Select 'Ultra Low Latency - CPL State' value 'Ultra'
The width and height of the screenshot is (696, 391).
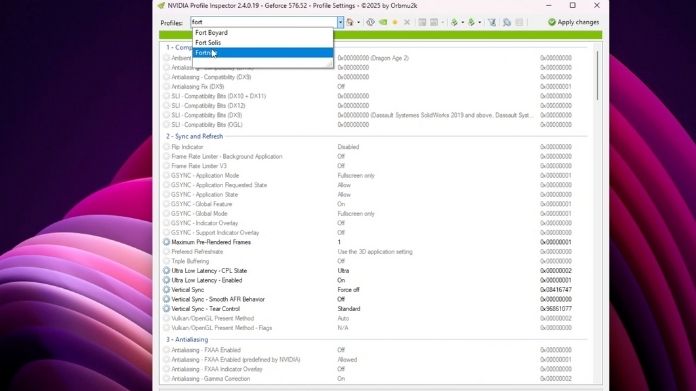343,271
